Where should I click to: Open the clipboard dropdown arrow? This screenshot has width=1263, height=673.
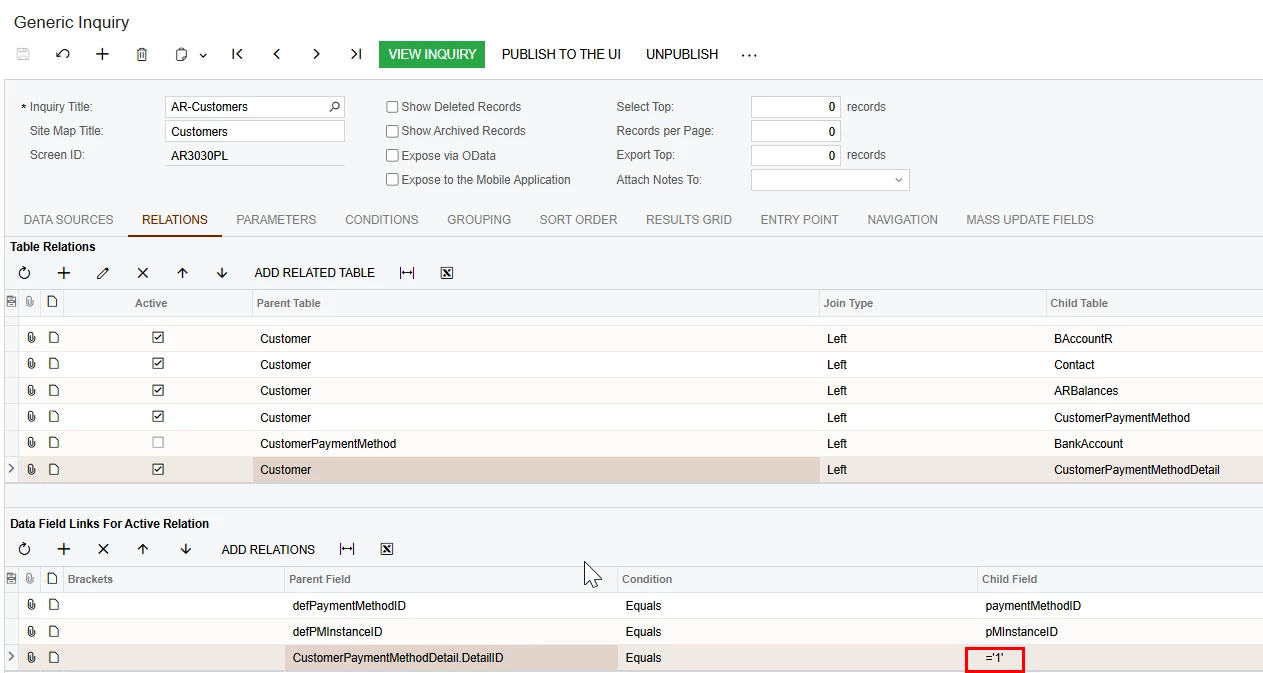click(x=203, y=55)
